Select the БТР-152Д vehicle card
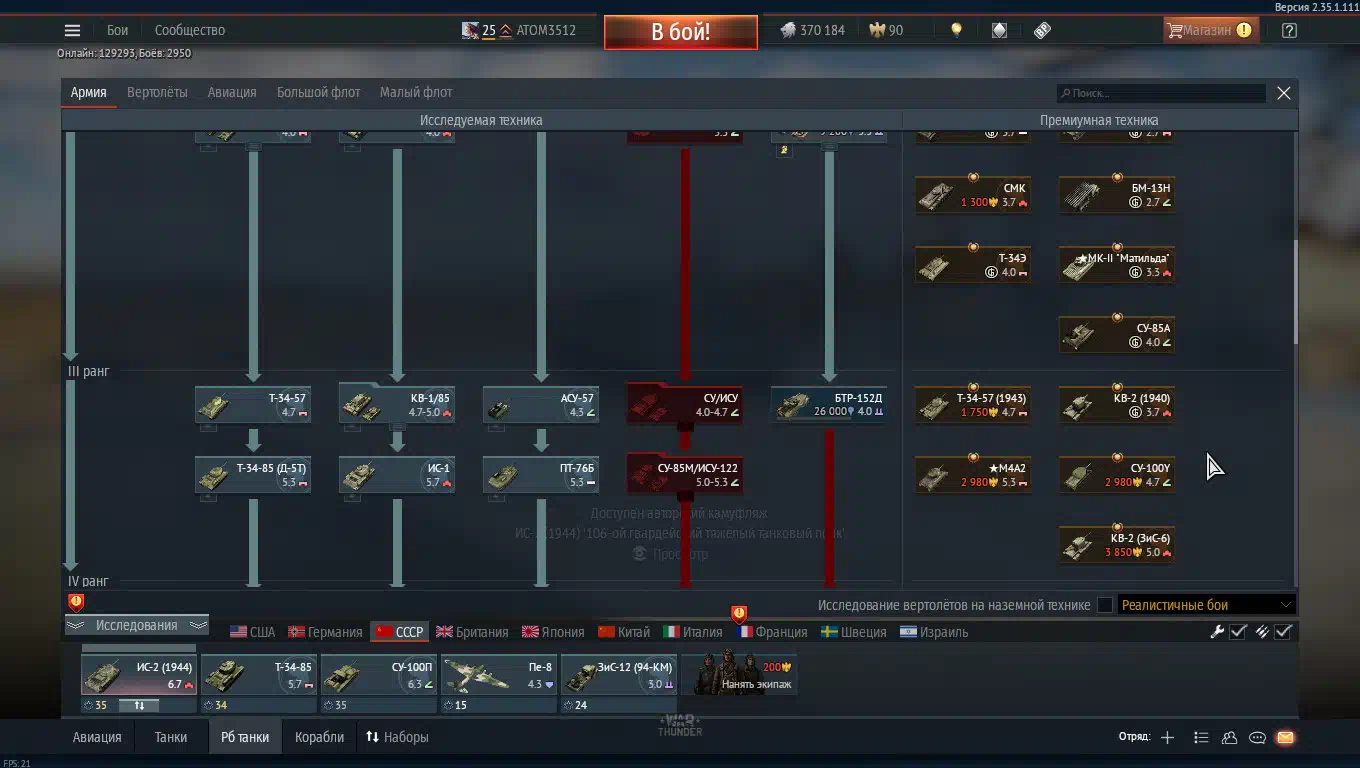The height and width of the screenshot is (768, 1360). pos(829,405)
